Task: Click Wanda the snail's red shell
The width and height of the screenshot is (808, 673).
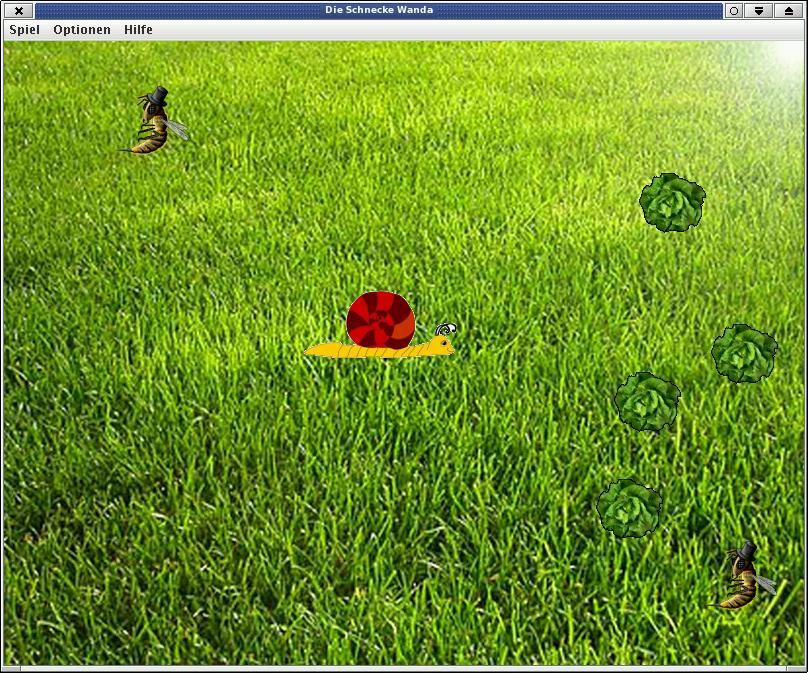Action: pos(380,319)
